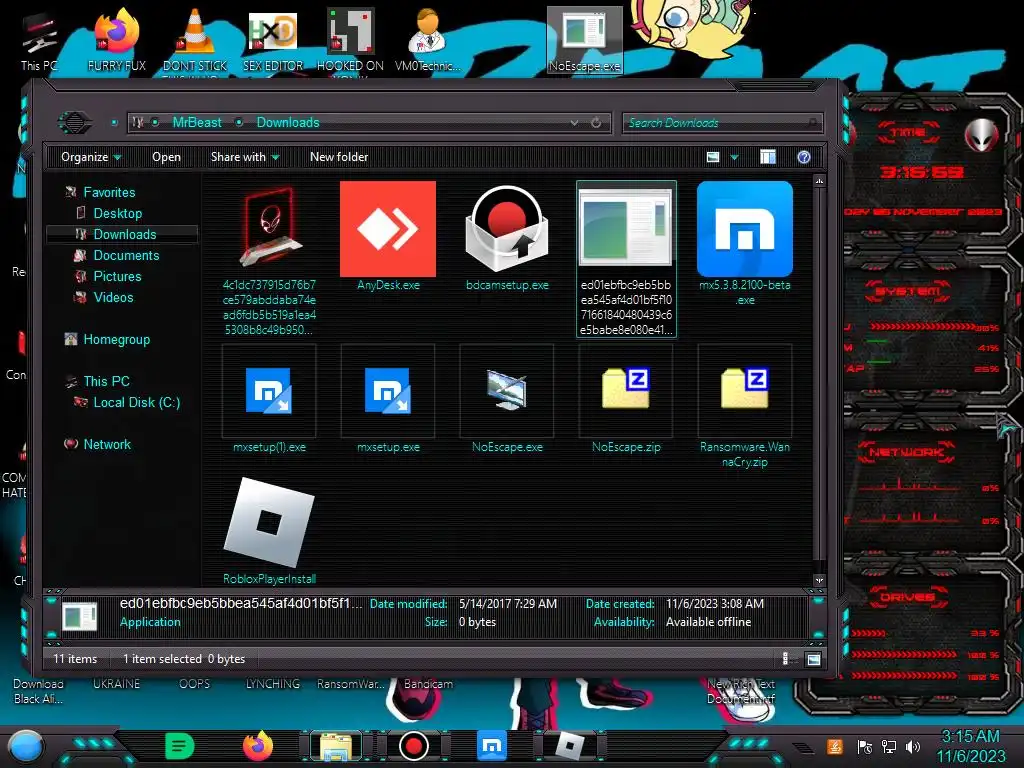Open the Share with dropdown

click(245, 157)
